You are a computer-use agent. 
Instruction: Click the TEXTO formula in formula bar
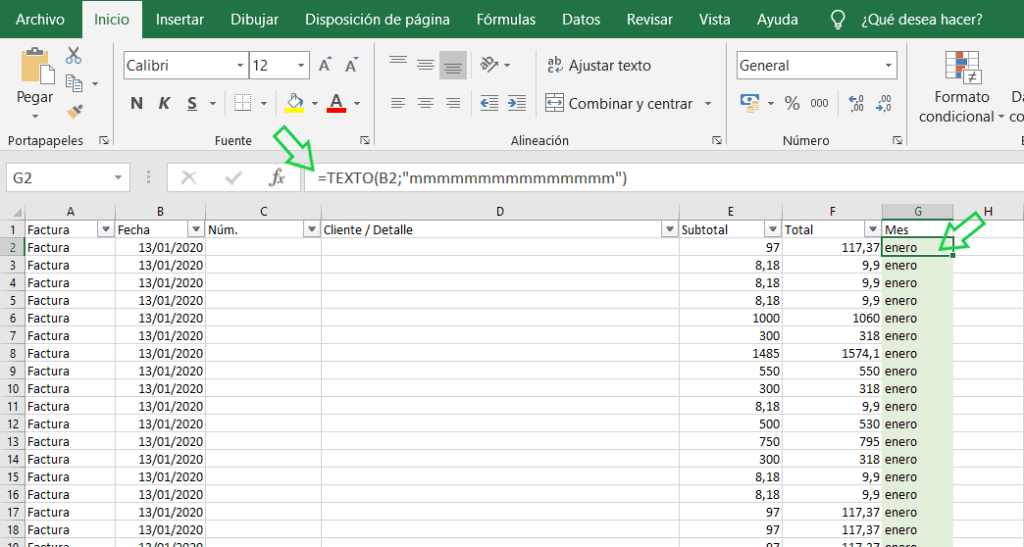click(x=472, y=178)
